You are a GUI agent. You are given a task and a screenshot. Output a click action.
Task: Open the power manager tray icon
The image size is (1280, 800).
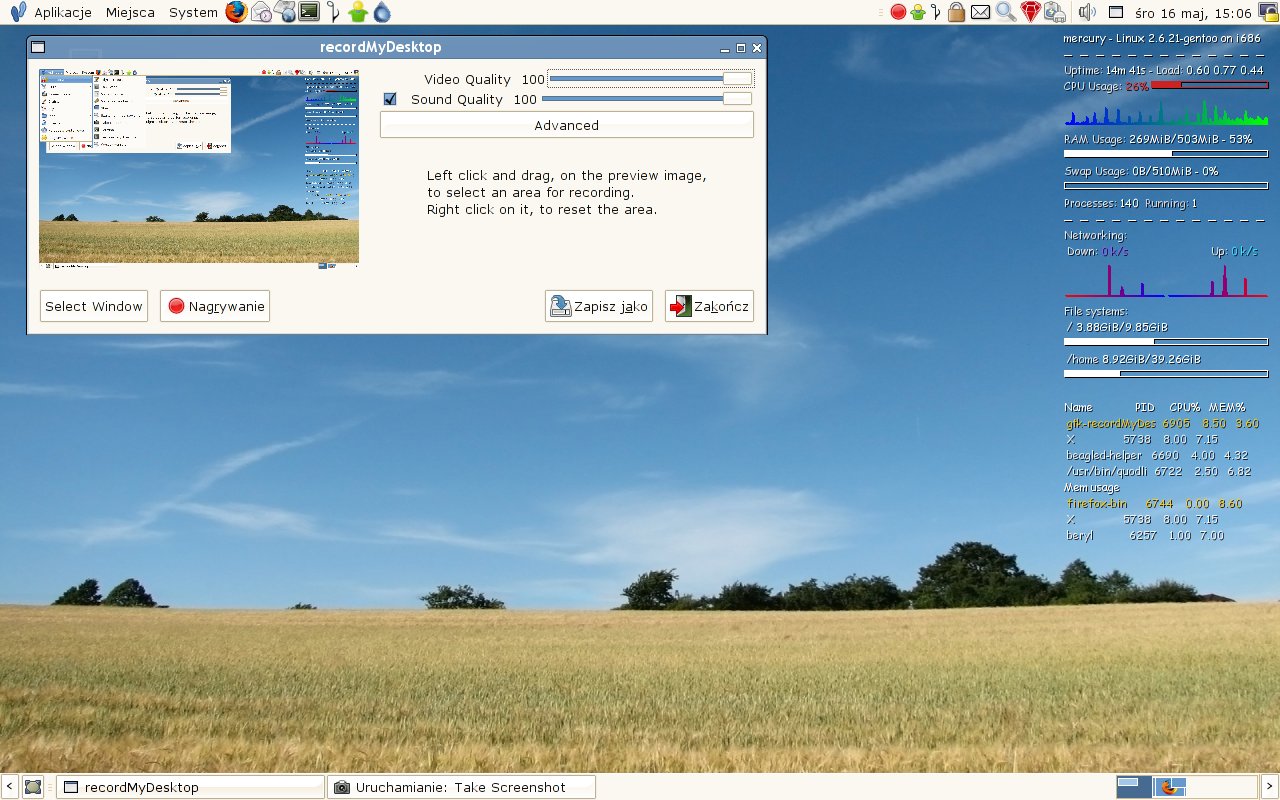1055,12
